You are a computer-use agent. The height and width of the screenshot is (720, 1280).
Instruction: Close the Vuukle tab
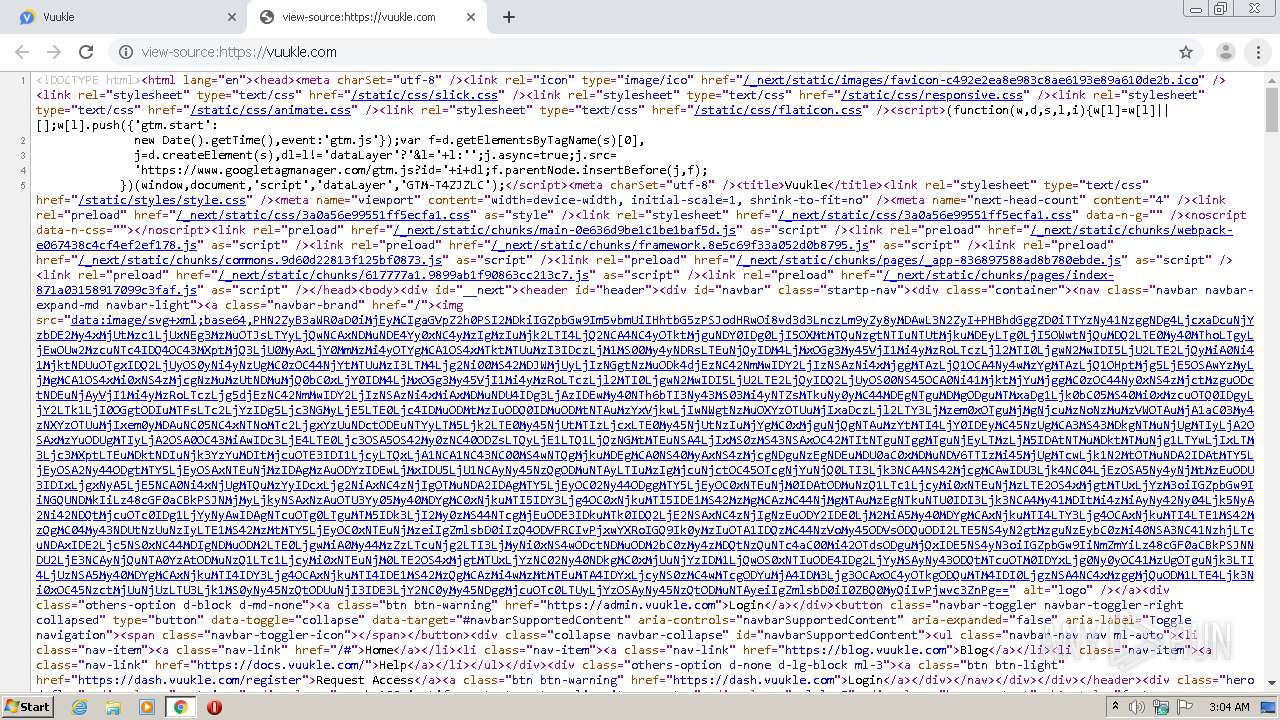click(x=232, y=17)
